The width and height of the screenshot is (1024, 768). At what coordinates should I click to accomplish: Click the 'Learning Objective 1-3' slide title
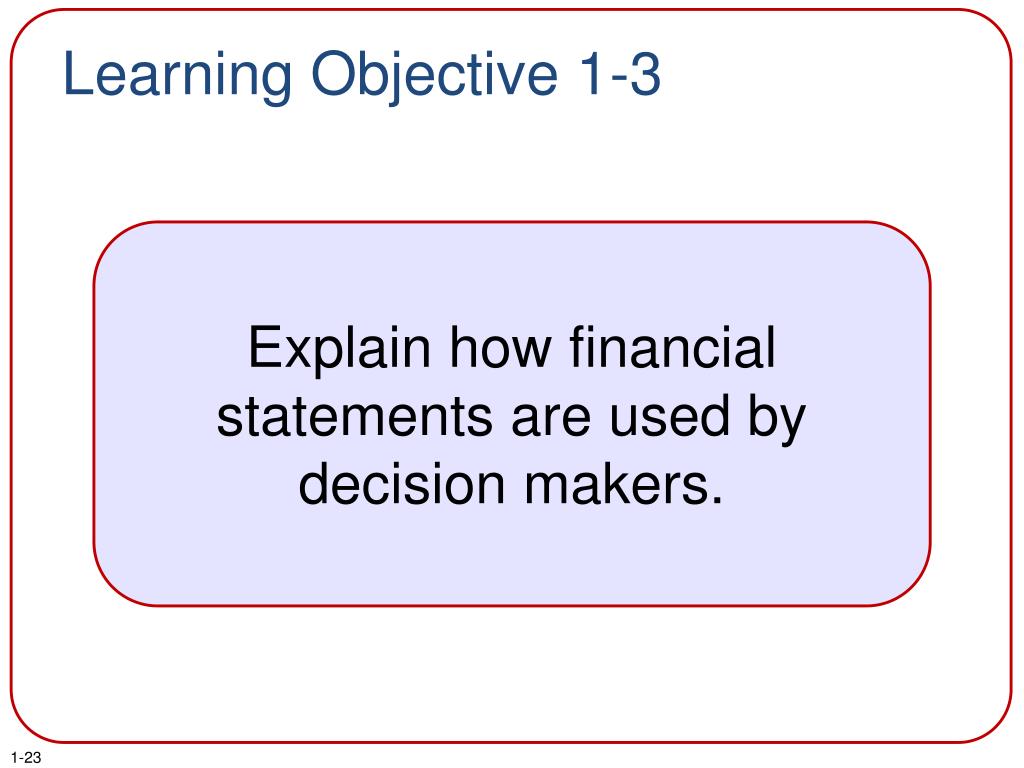[362, 75]
